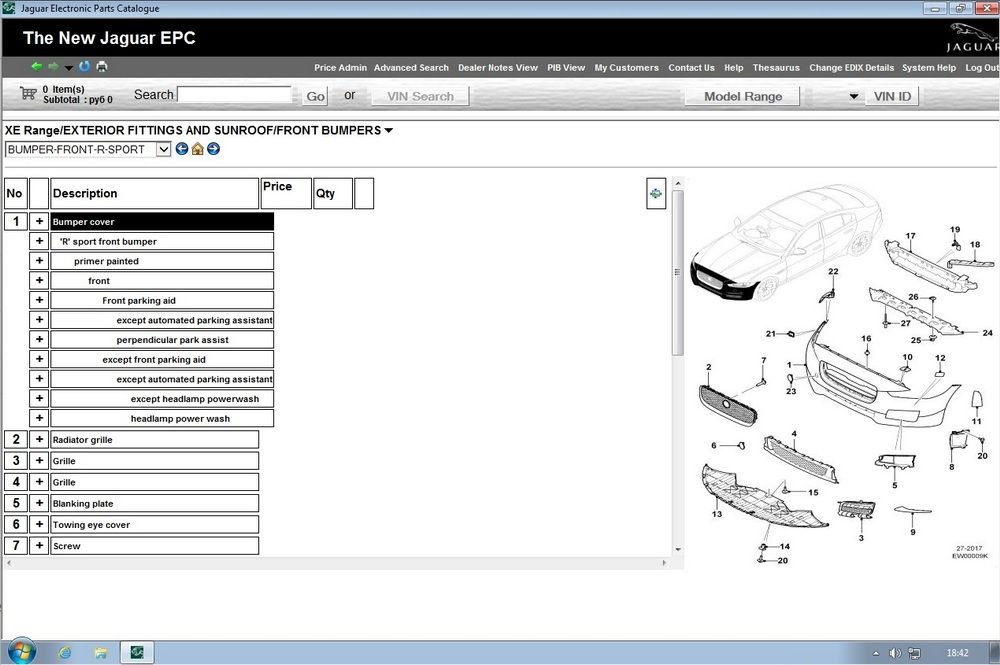The width and height of the screenshot is (1000, 665).
Task: Expand the Towing eye cover row
Action: 39,524
